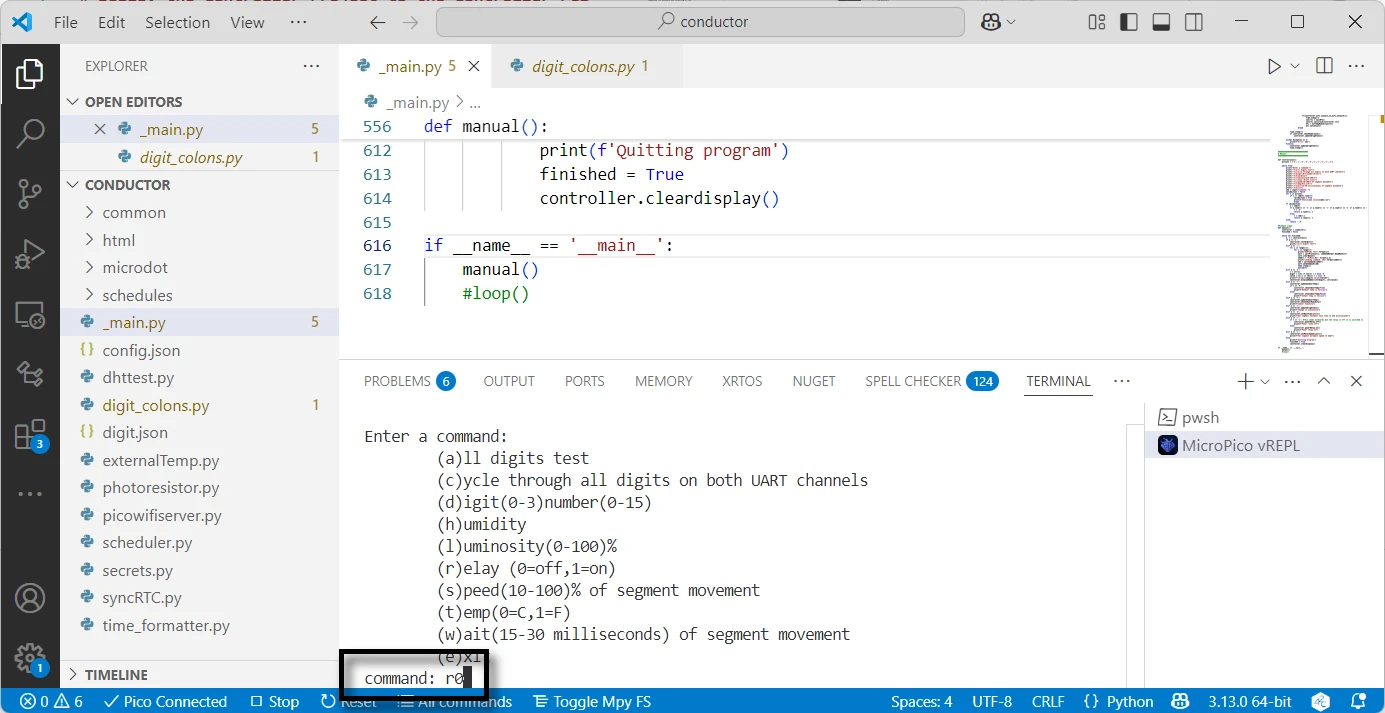
Task: Click Stop in the status bar
Action: (275, 701)
